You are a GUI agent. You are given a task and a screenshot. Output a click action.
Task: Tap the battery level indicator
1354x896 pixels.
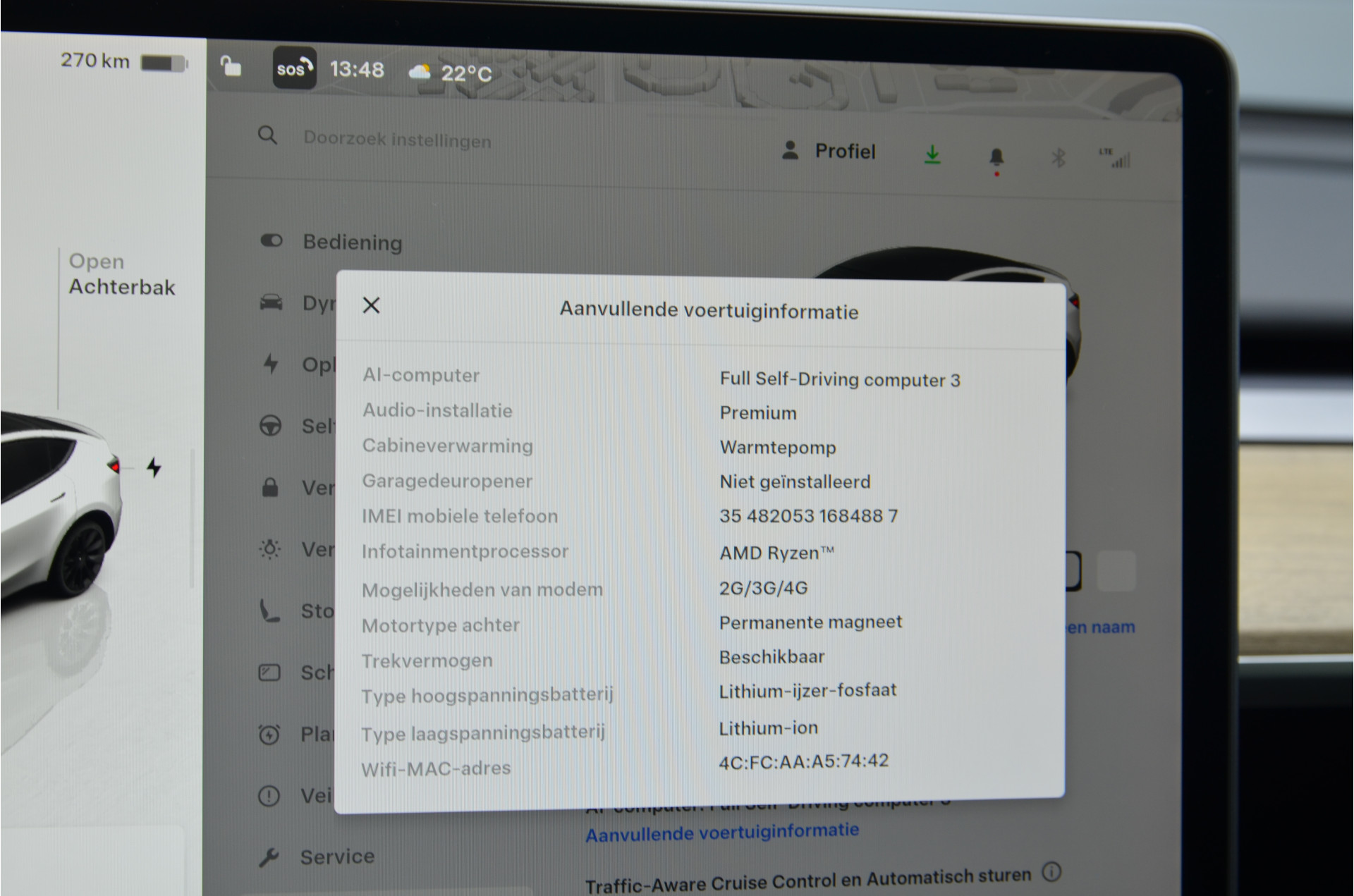click(164, 63)
